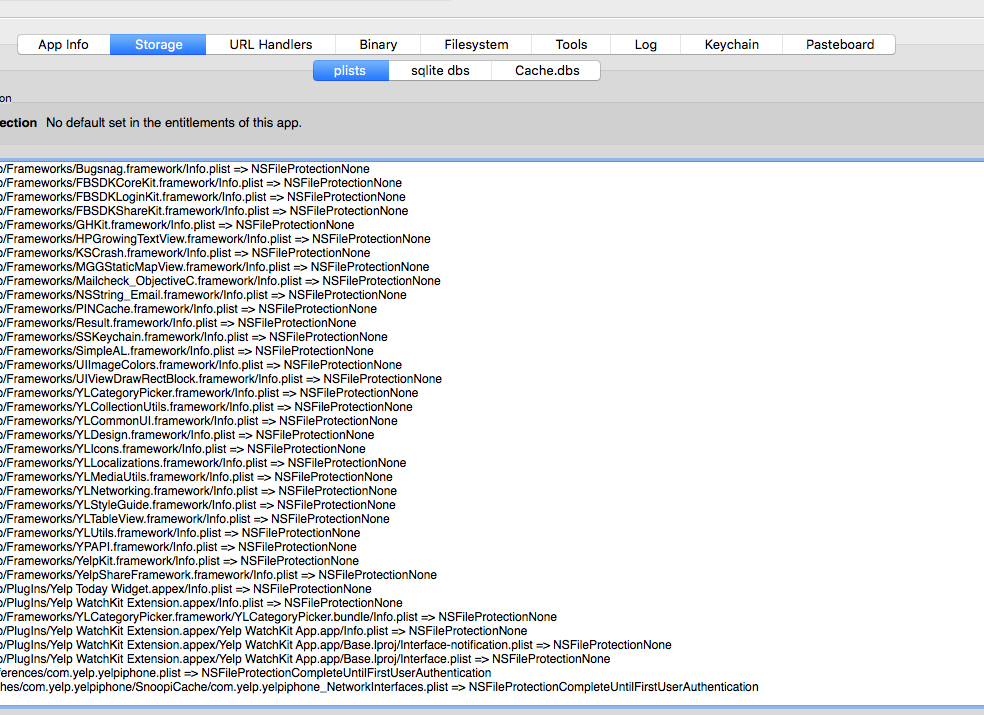Switch to the Log tab
Image resolution: width=984 pixels, height=715 pixels.
645,45
